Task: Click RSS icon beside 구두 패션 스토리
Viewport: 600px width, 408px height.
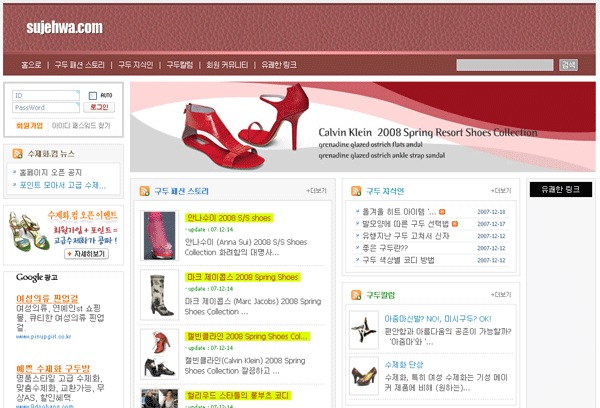Action: click(145, 191)
